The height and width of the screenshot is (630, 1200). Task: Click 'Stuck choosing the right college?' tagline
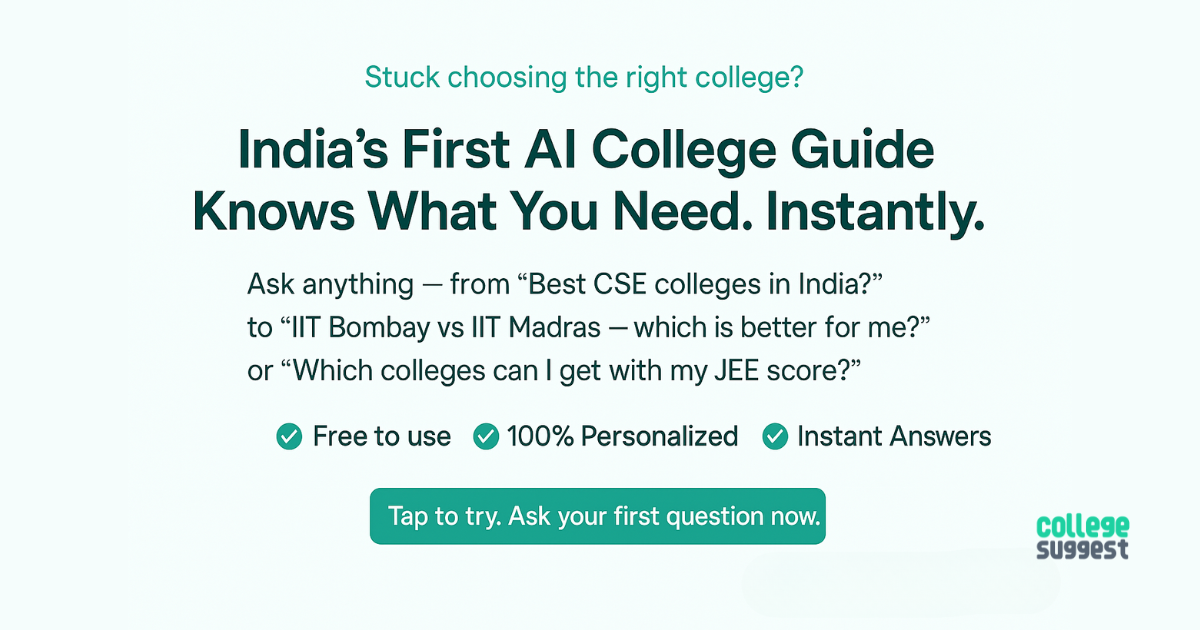[583, 77]
